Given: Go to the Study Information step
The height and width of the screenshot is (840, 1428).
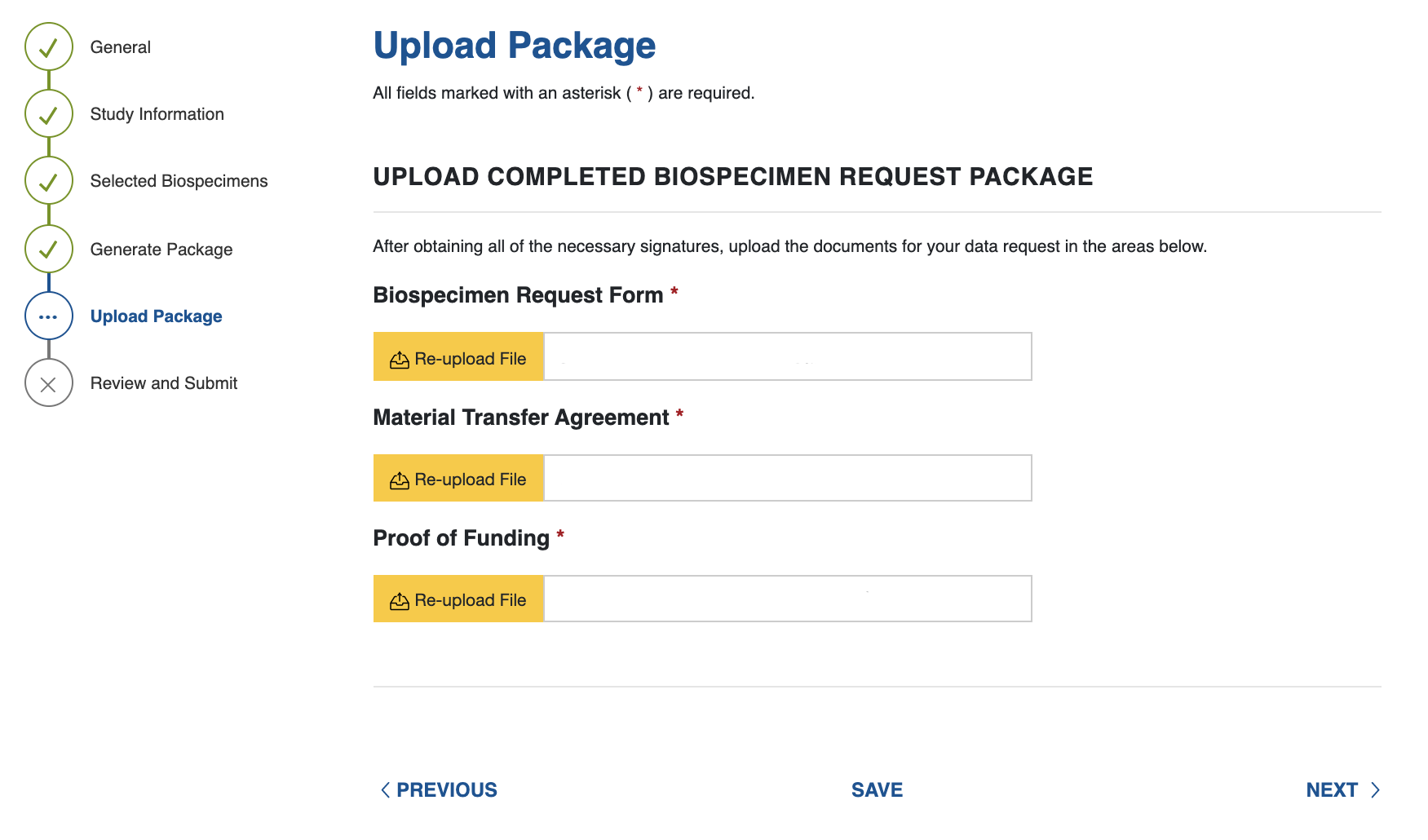Looking at the screenshot, I should pos(157,114).
